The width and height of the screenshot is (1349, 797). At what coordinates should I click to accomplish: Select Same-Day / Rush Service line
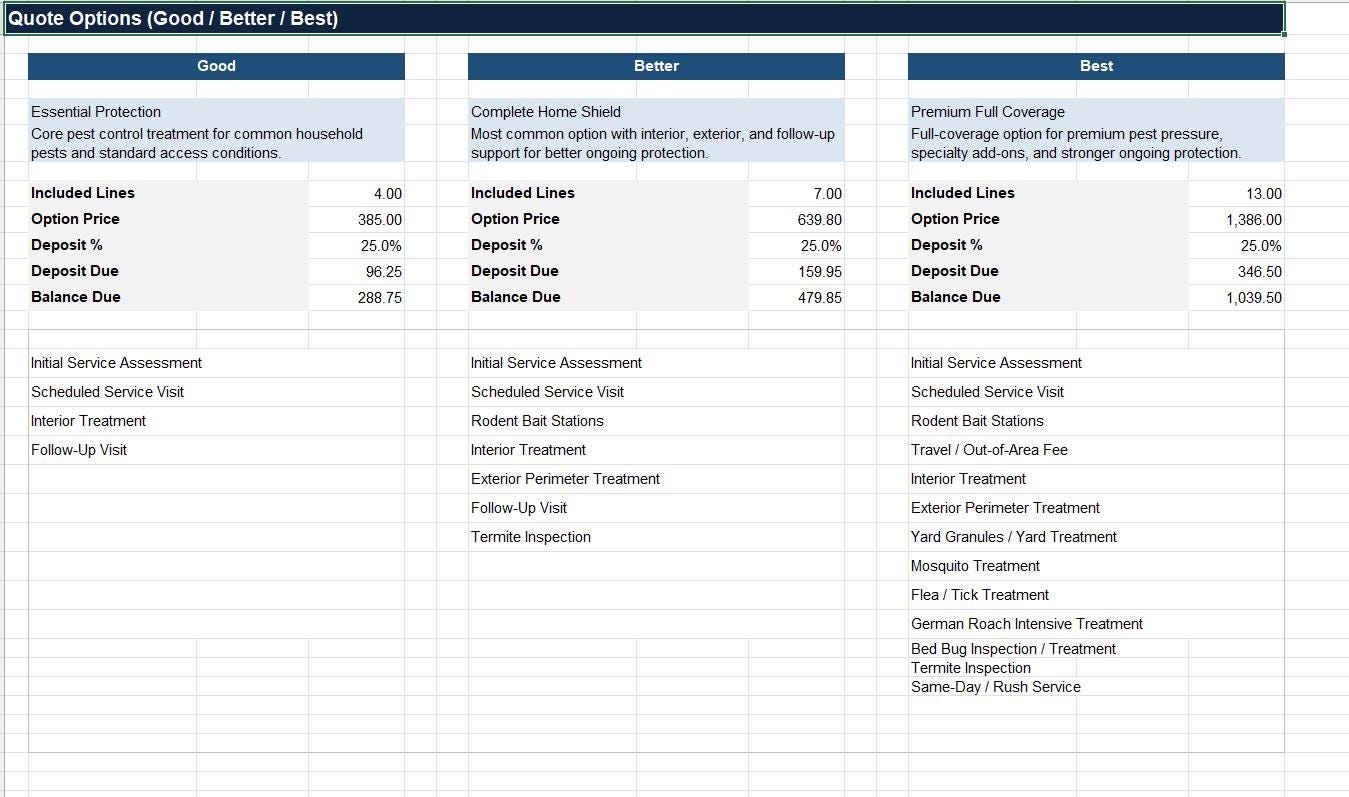[995, 687]
